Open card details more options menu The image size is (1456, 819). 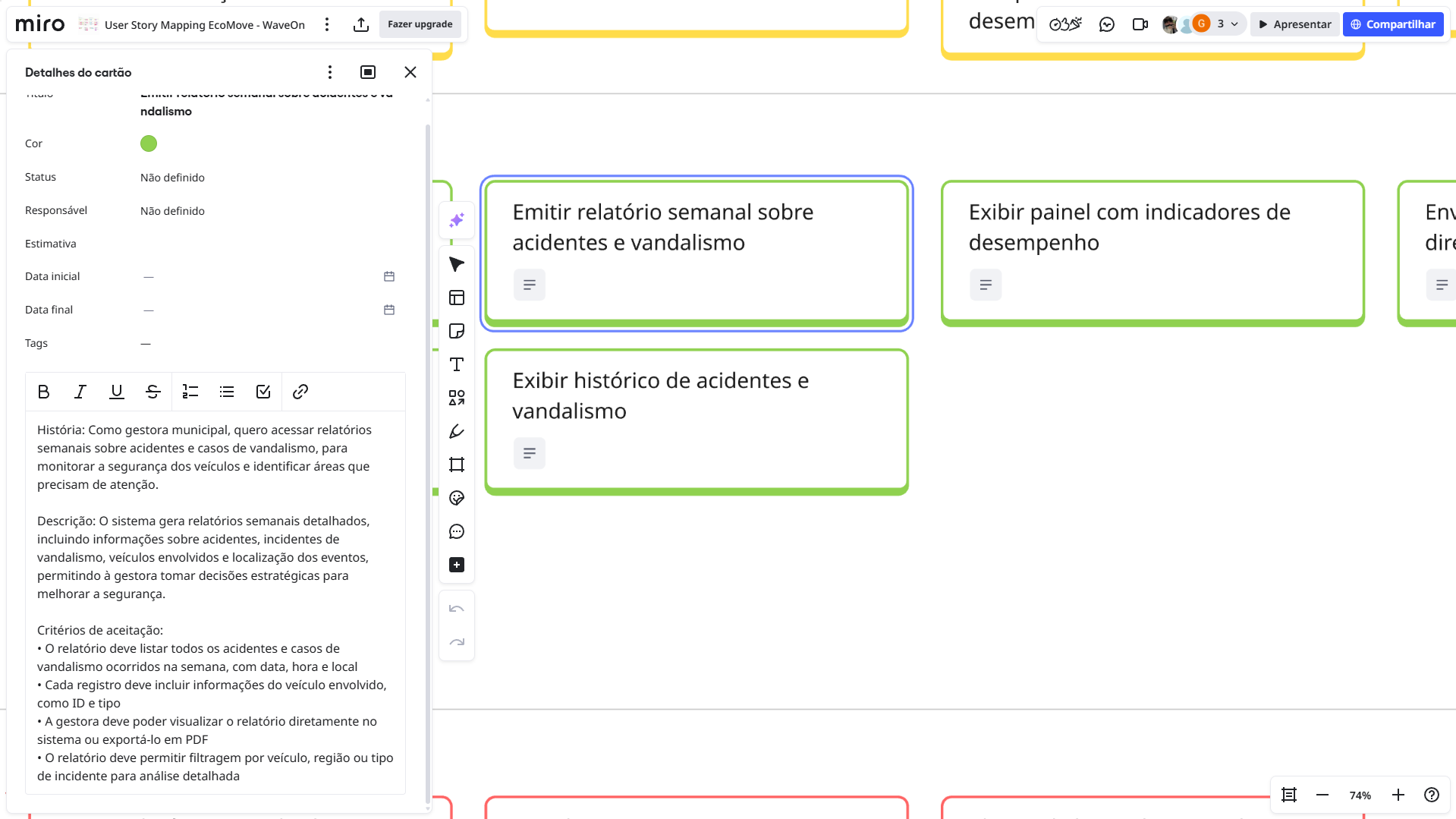tap(329, 72)
